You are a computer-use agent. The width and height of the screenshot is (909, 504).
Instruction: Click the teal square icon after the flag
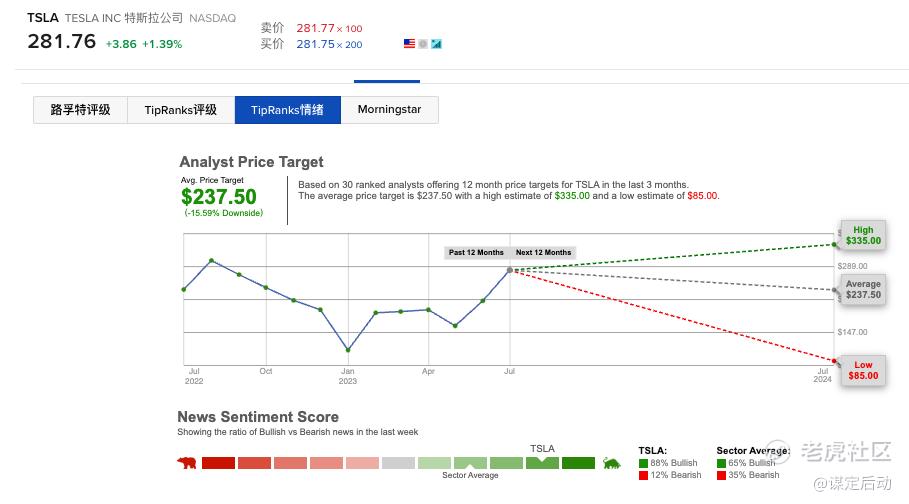point(436,44)
